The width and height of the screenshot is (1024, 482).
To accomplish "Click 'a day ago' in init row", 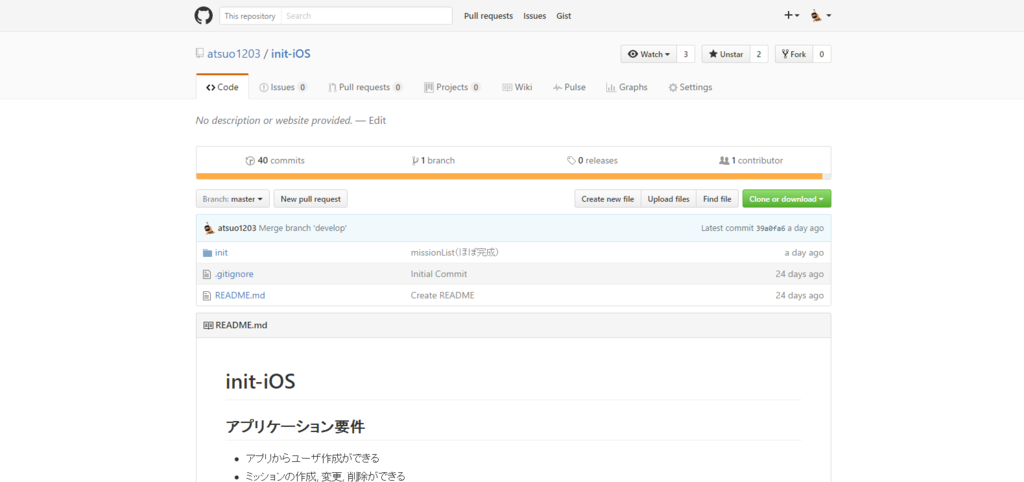I will [x=804, y=253].
